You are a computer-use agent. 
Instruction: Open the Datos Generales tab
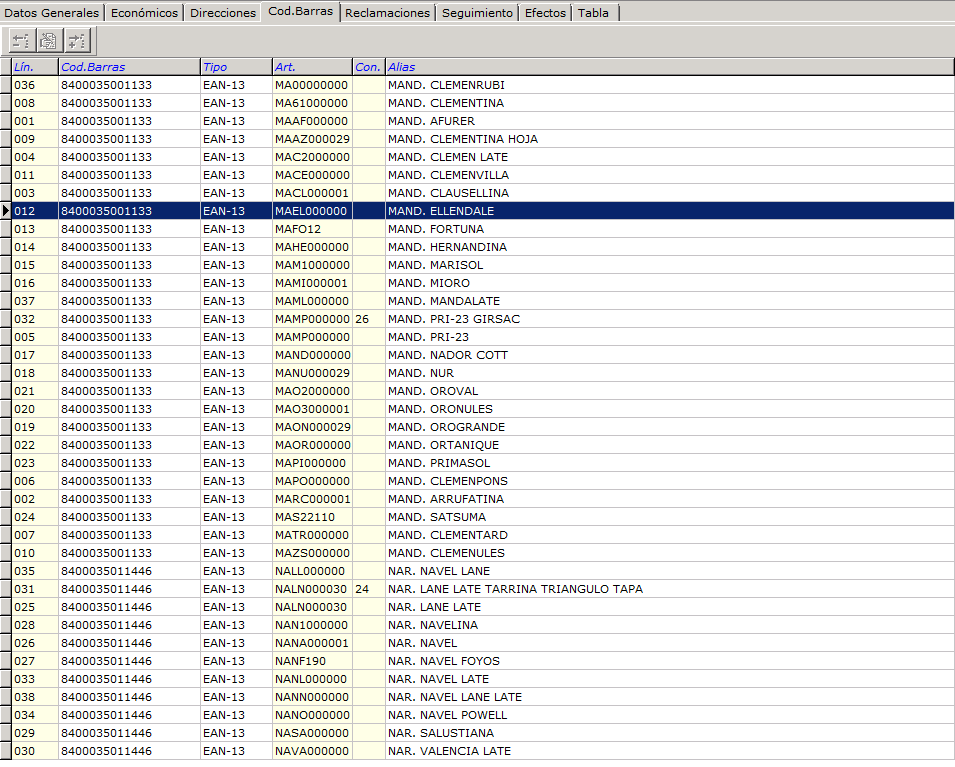(x=52, y=13)
